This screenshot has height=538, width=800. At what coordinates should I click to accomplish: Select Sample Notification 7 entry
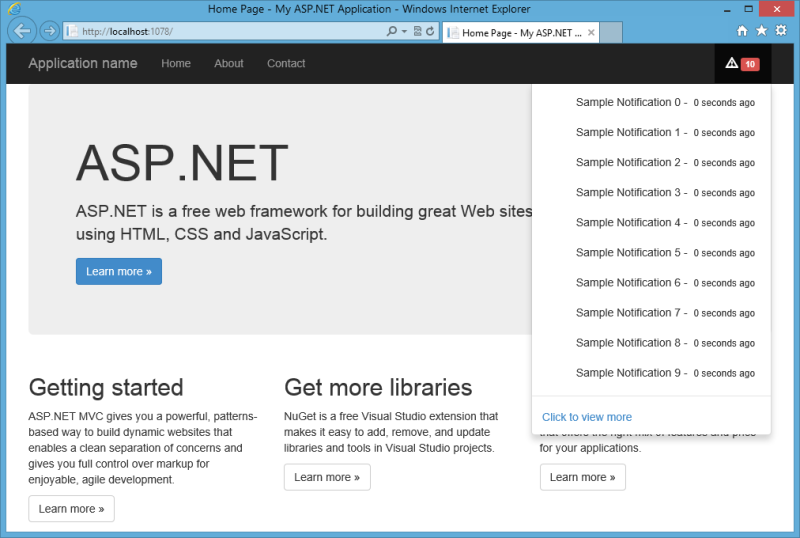(651, 313)
